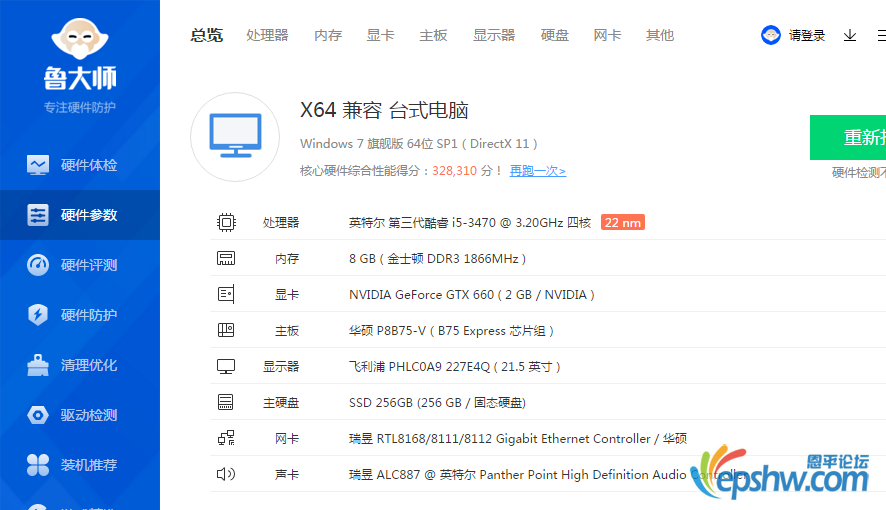Switch to the 总览 tab
Viewport: 886px width, 510px height.
pyautogui.click(x=207, y=35)
